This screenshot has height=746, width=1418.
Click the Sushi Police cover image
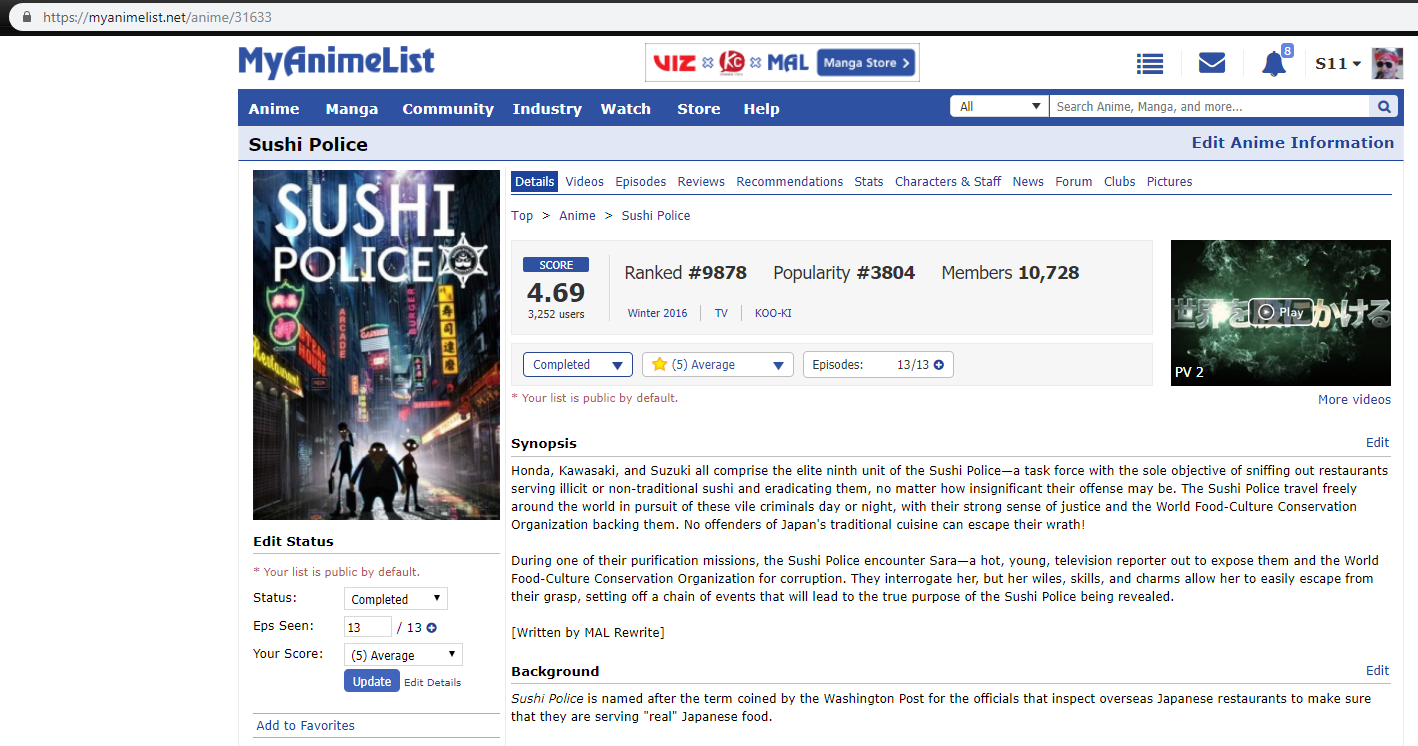(x=376, y=345)
